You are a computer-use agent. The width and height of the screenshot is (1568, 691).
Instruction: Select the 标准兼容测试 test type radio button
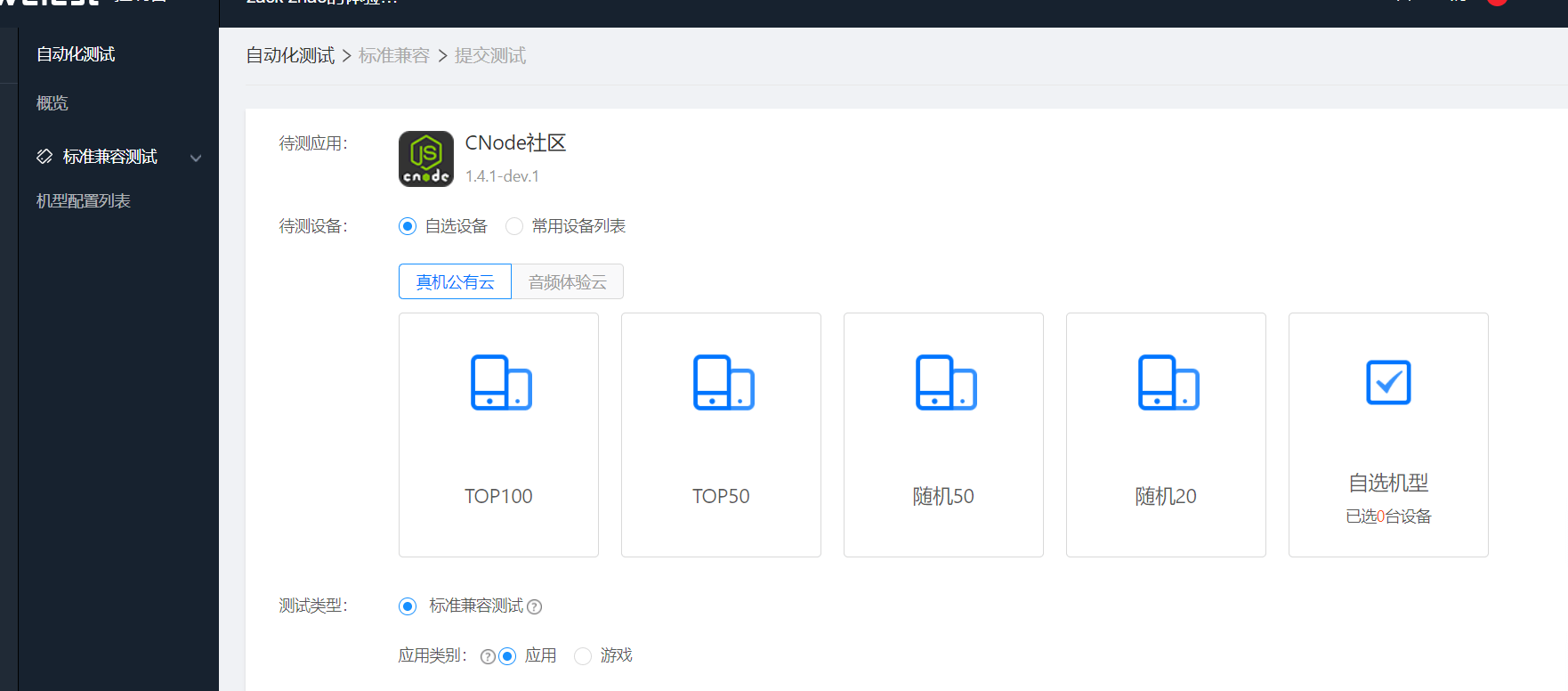pos(408,606)
